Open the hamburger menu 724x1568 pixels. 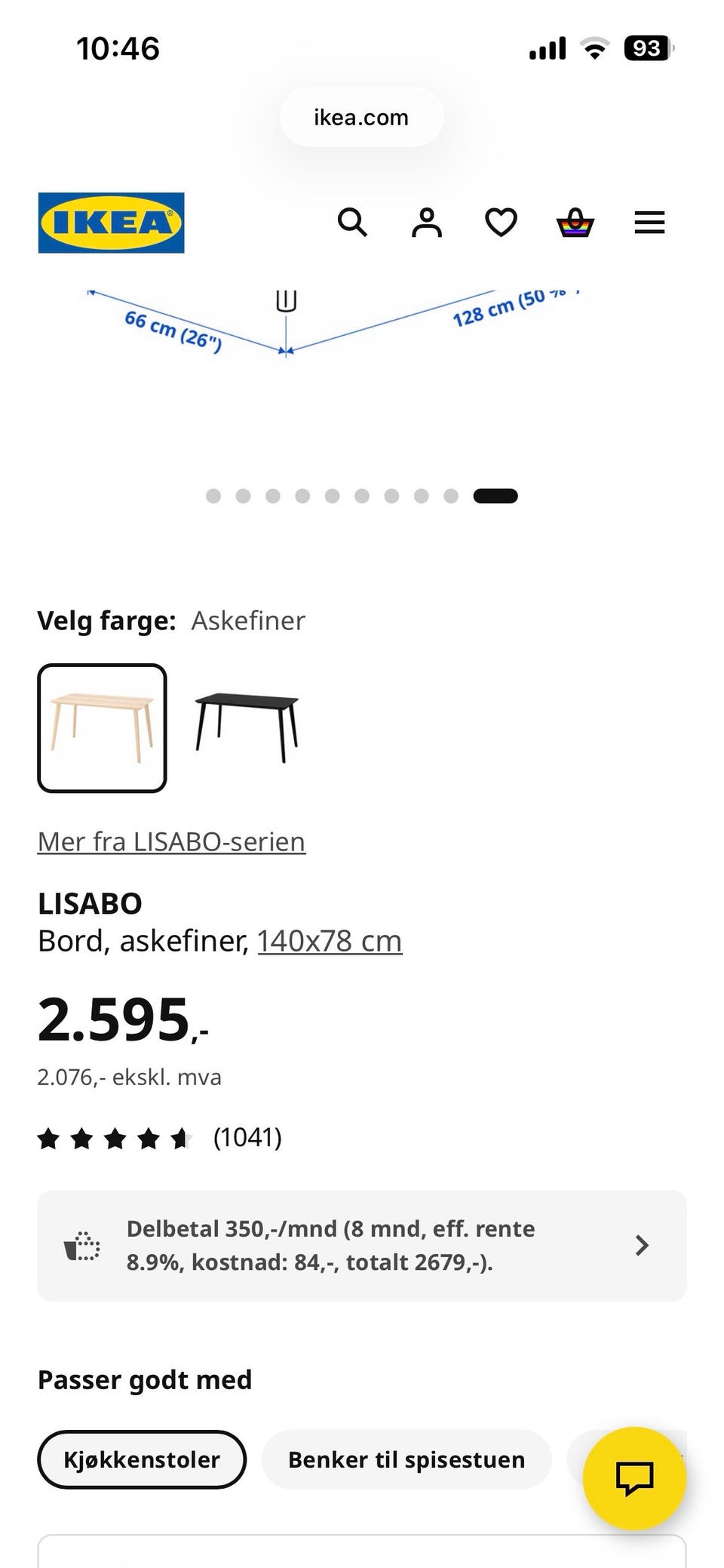pos(649,223)
